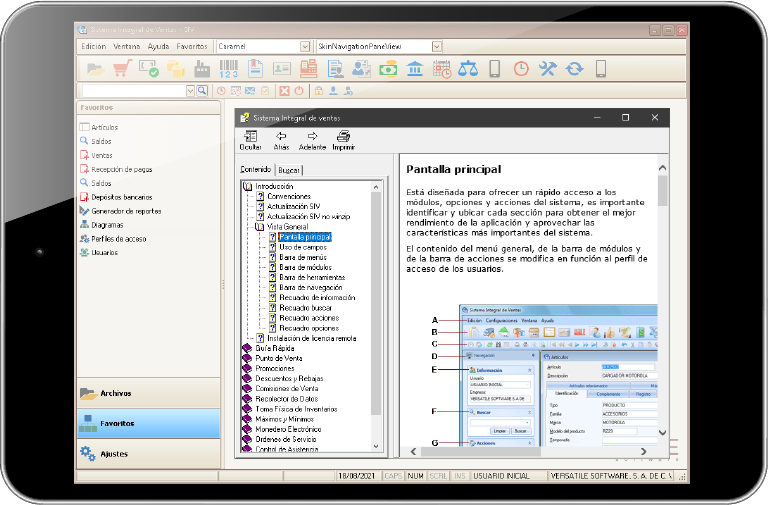Screen dimensions: 768x505
Task: Click the red power icon in action bar
Action: (299, 91)
